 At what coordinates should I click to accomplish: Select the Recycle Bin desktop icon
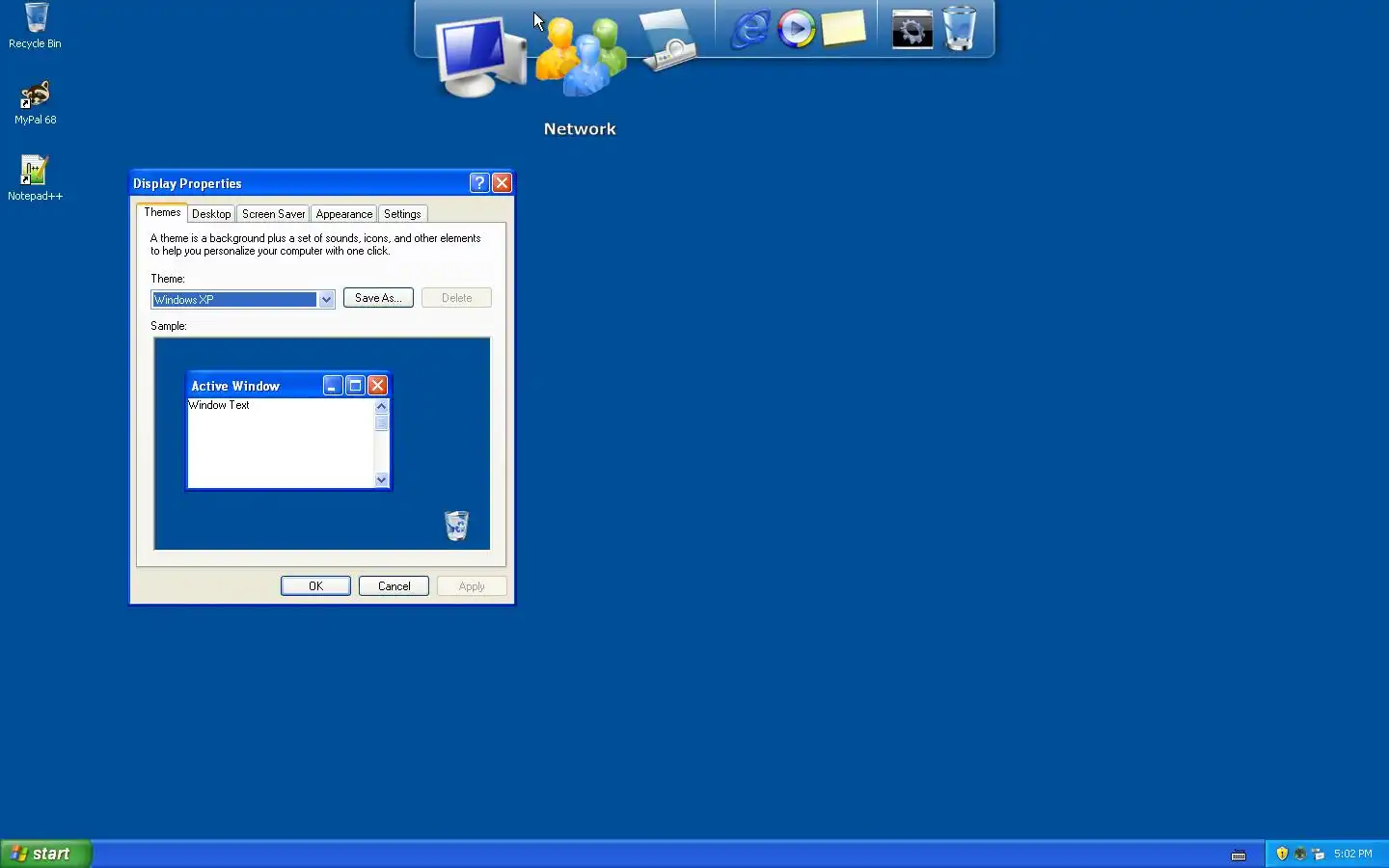click(x=36, y=26)
